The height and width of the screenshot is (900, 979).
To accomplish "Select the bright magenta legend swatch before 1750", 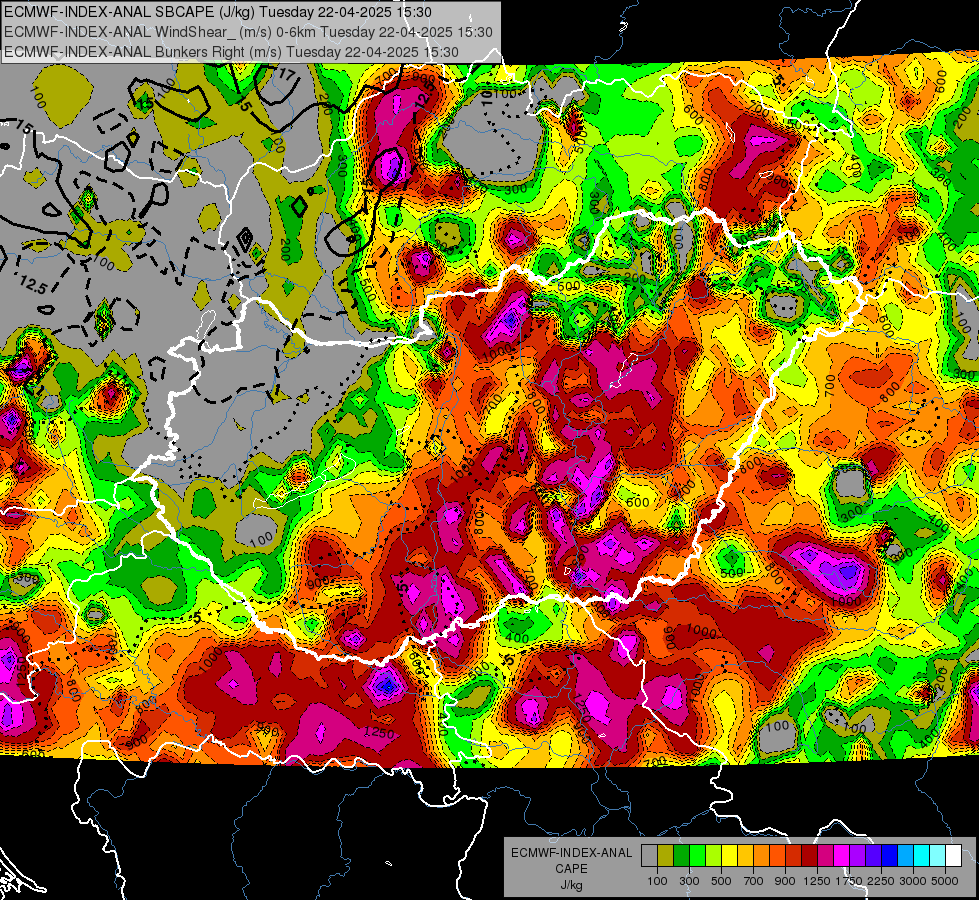I will coord(842,855).
